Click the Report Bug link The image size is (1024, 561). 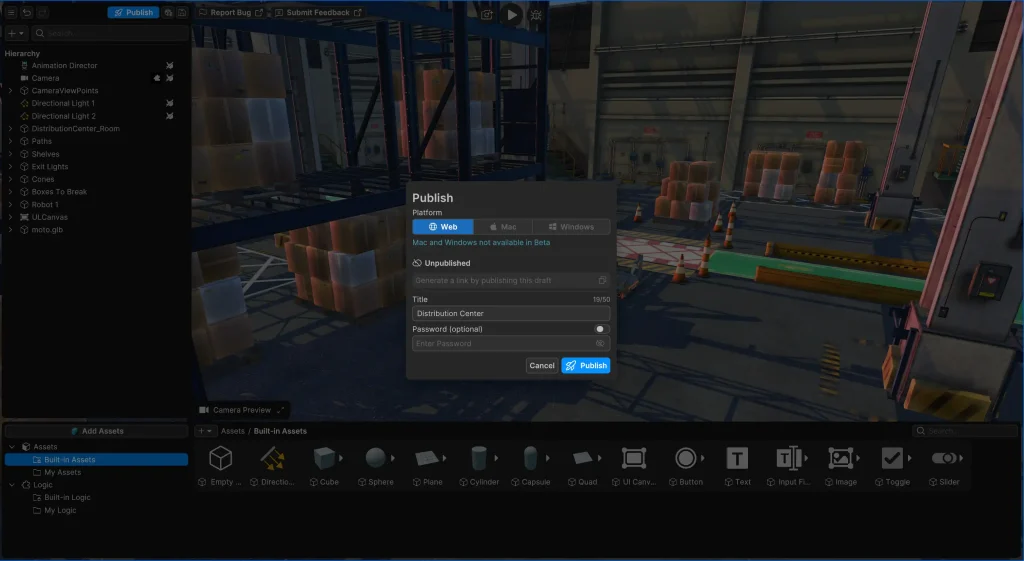coord(230,13)
